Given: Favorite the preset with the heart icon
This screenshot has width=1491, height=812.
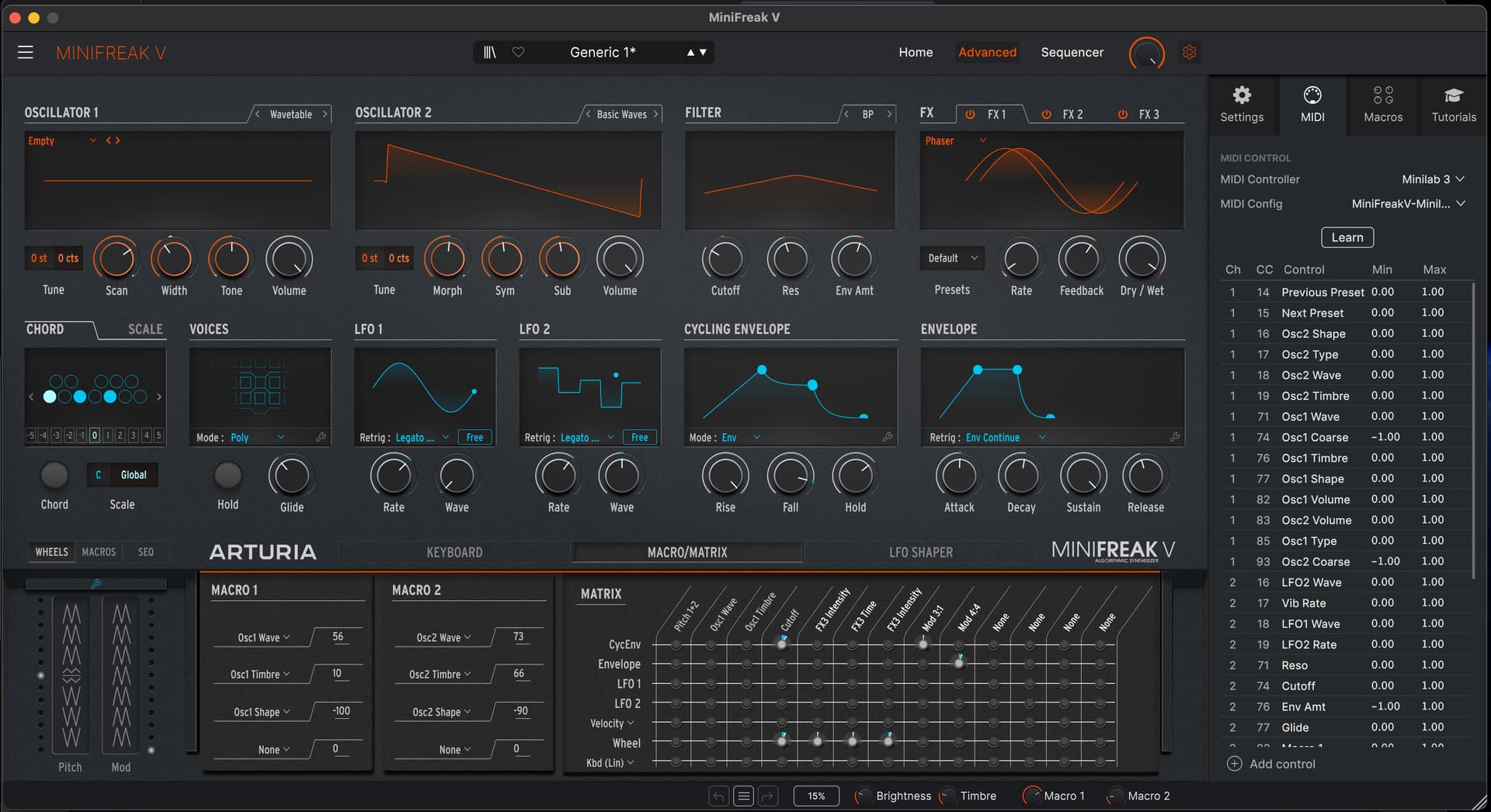Looking at the screenshot, I should (x=519, y=52).
